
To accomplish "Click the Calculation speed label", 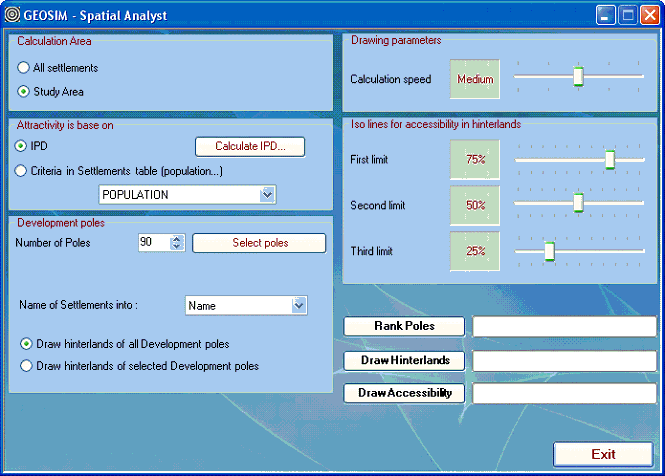I will (391, 79).
